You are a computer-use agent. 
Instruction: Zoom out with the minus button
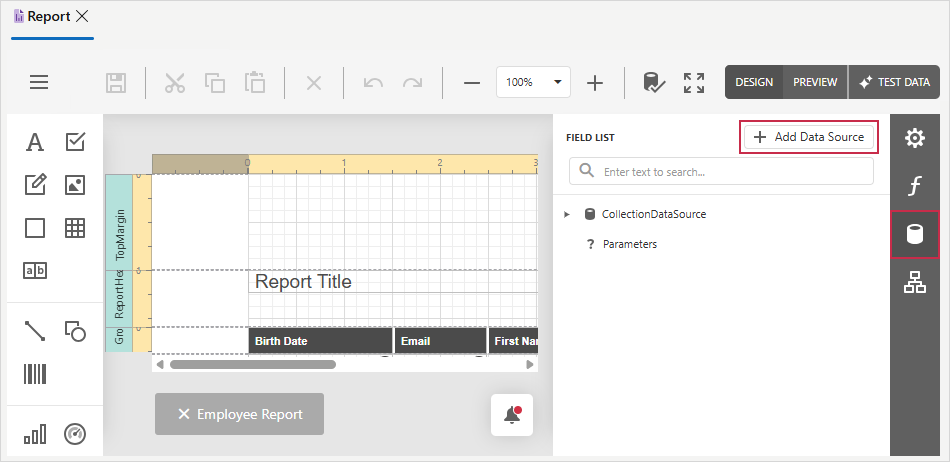[472, 82]
